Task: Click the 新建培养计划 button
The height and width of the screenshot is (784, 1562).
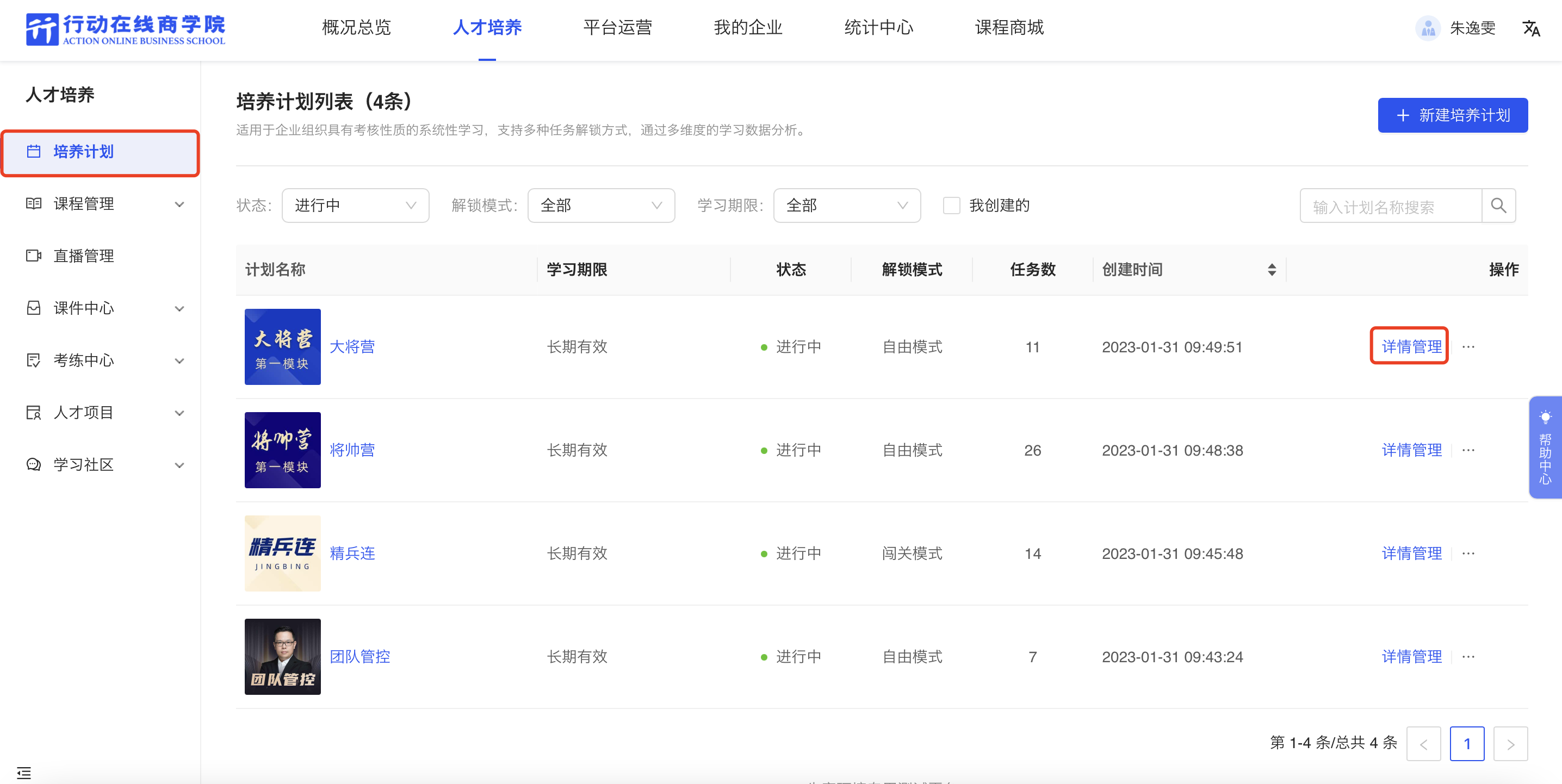Action: point(1452,115)
